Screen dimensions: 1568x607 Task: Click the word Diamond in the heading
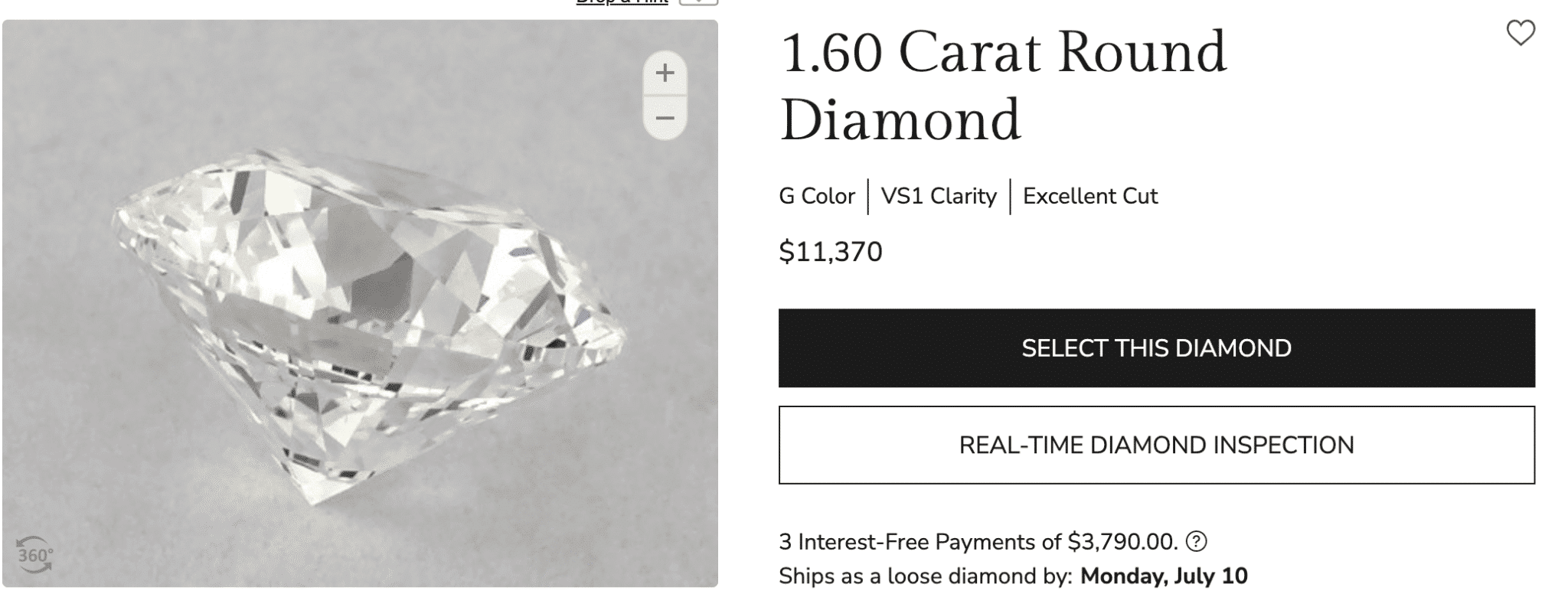click(900, 121)
